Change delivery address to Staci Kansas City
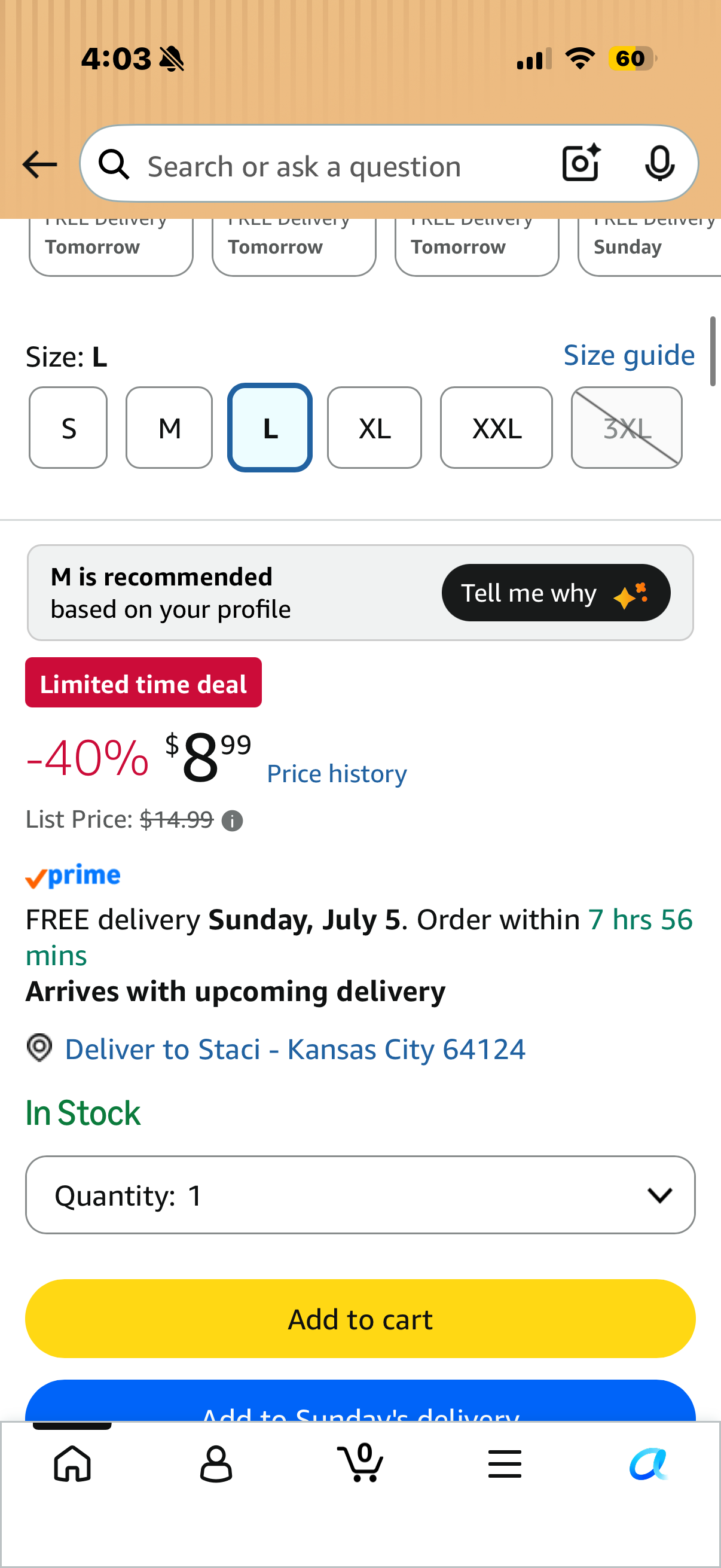Image resolution: width=721 pixels, height=1568 pixels. pyautogui.click(x=295, y=1050)
